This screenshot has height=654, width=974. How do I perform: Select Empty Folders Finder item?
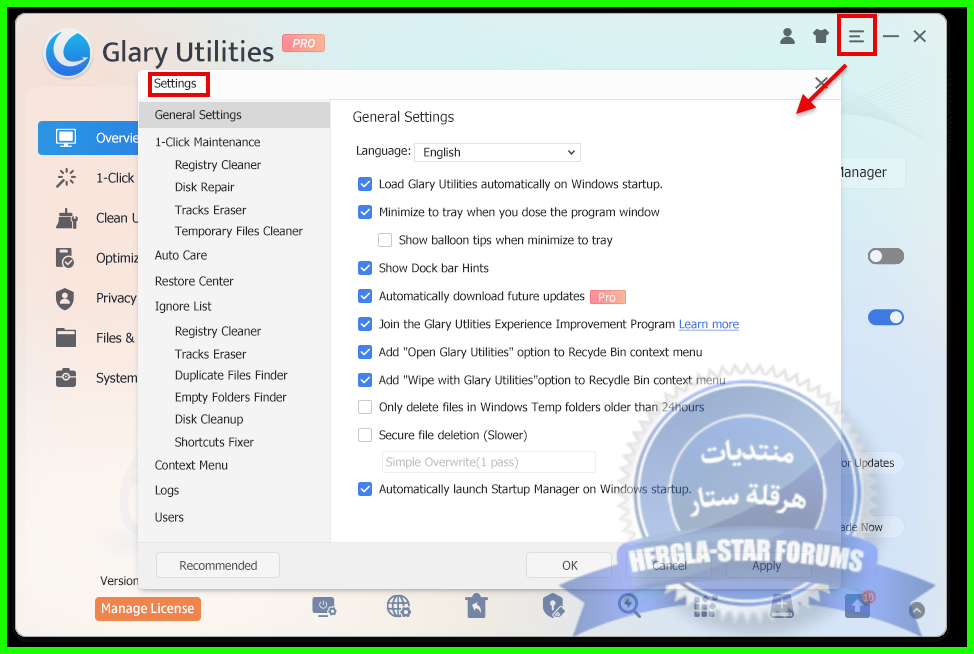tap(230, 397)
